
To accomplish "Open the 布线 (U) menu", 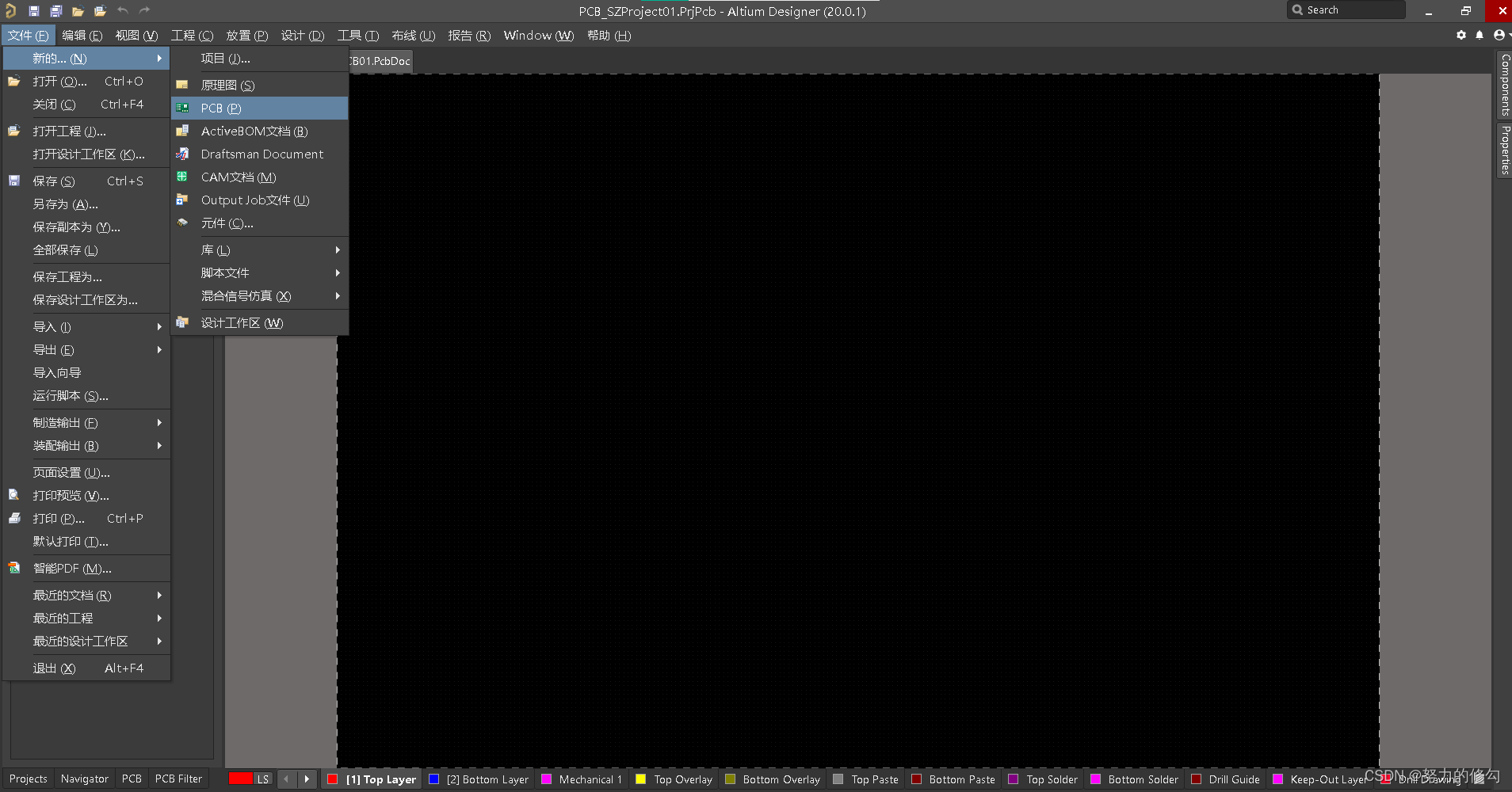I will coord(413,35).
